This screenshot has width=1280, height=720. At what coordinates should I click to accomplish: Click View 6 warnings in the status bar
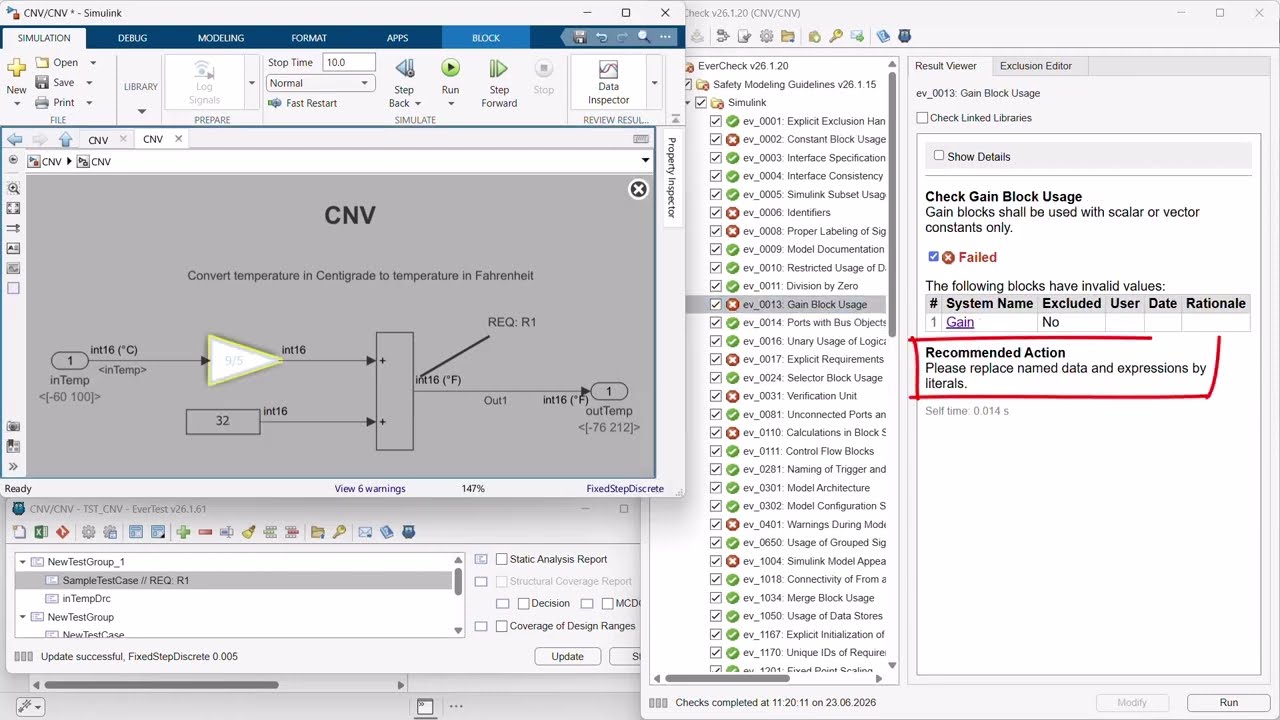(370, 489)
